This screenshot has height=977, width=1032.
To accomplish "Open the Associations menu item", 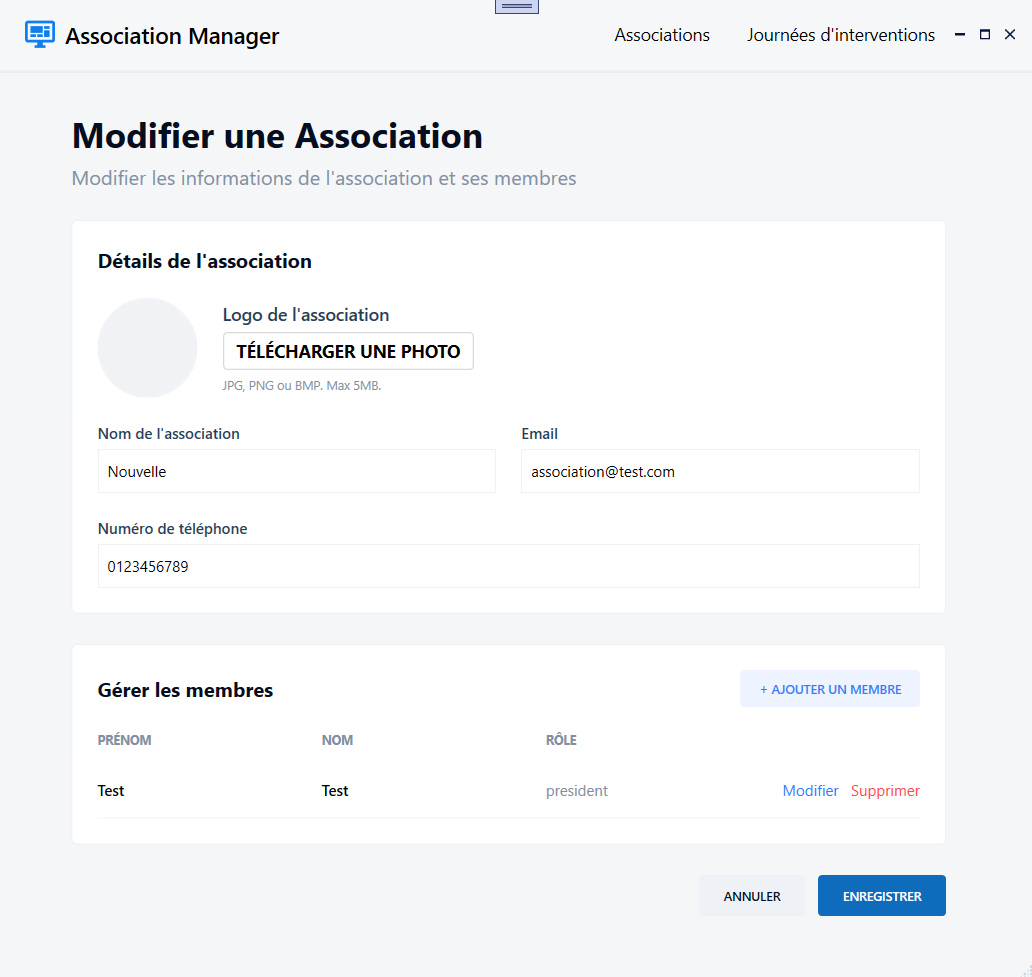I will pyautogui.click(x=661, y=35).
